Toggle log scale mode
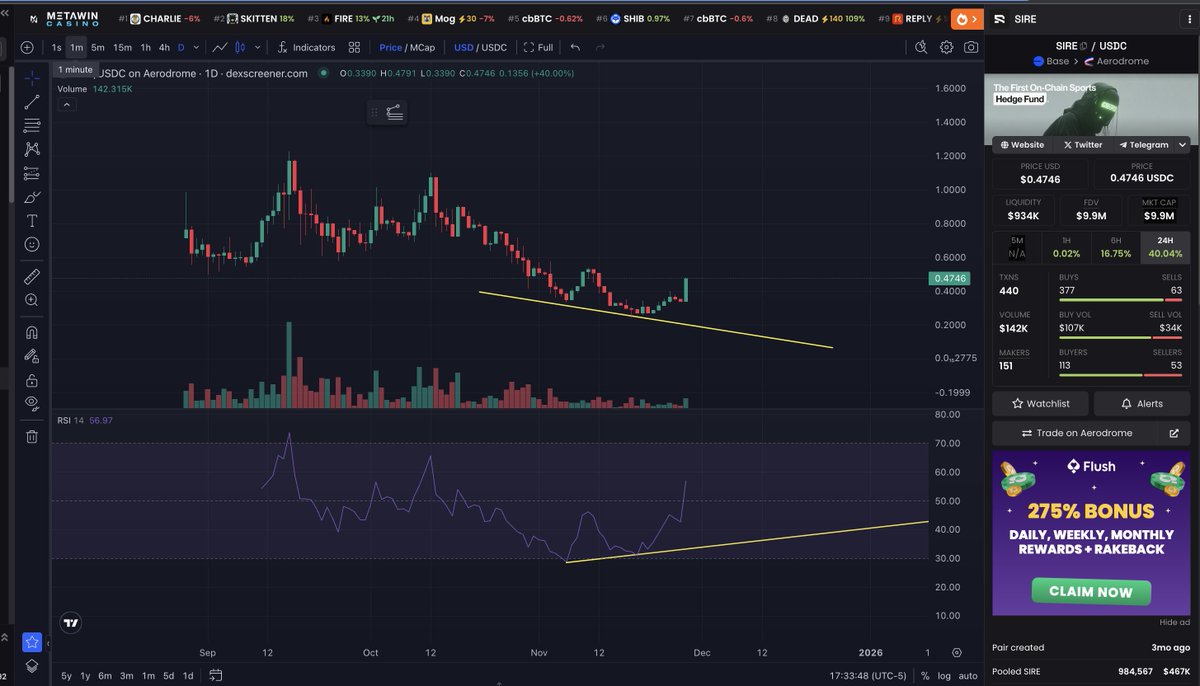This screenshot has height=686, width=1200. (943, 676)
